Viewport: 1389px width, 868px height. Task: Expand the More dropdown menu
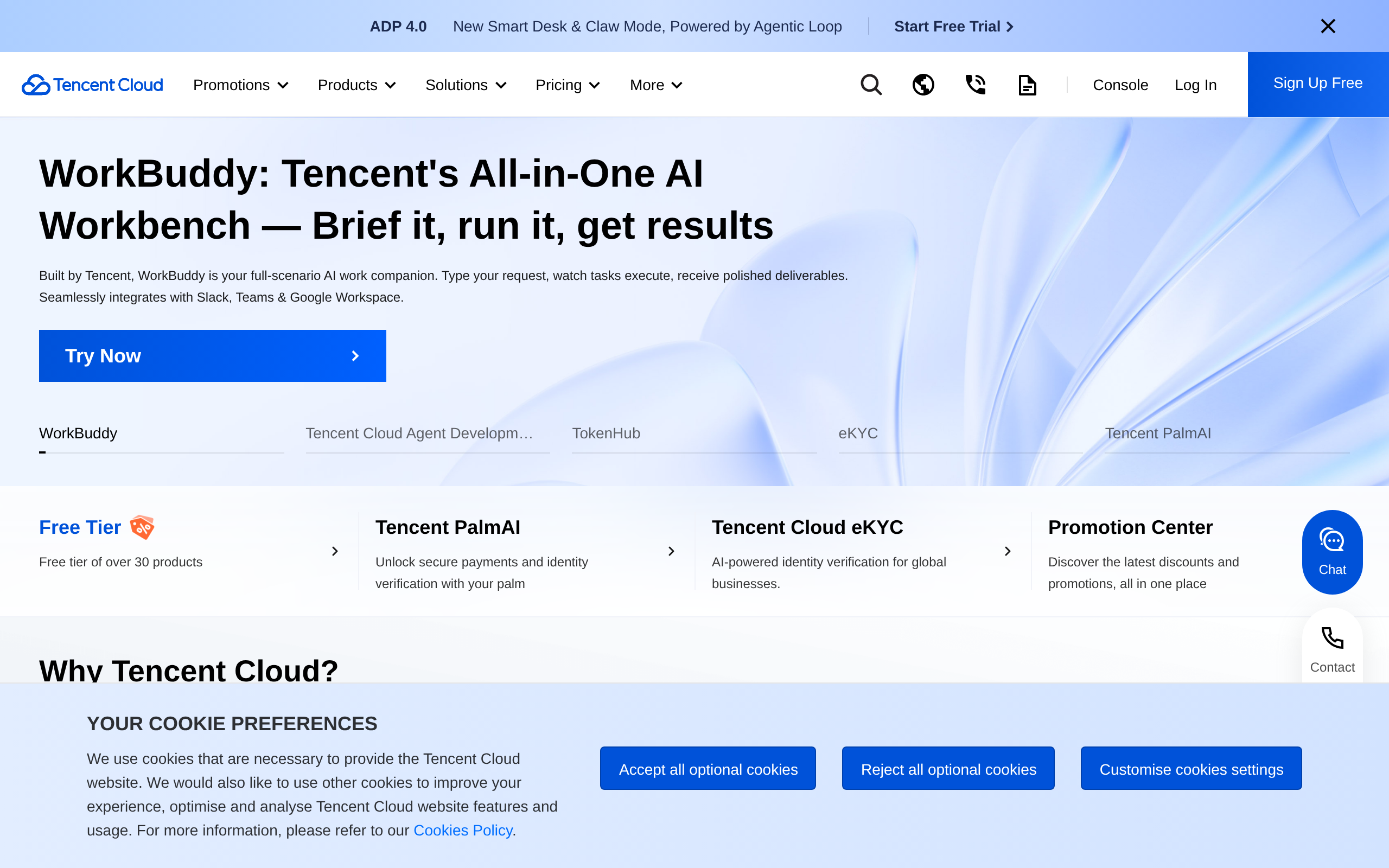[656, 85]
